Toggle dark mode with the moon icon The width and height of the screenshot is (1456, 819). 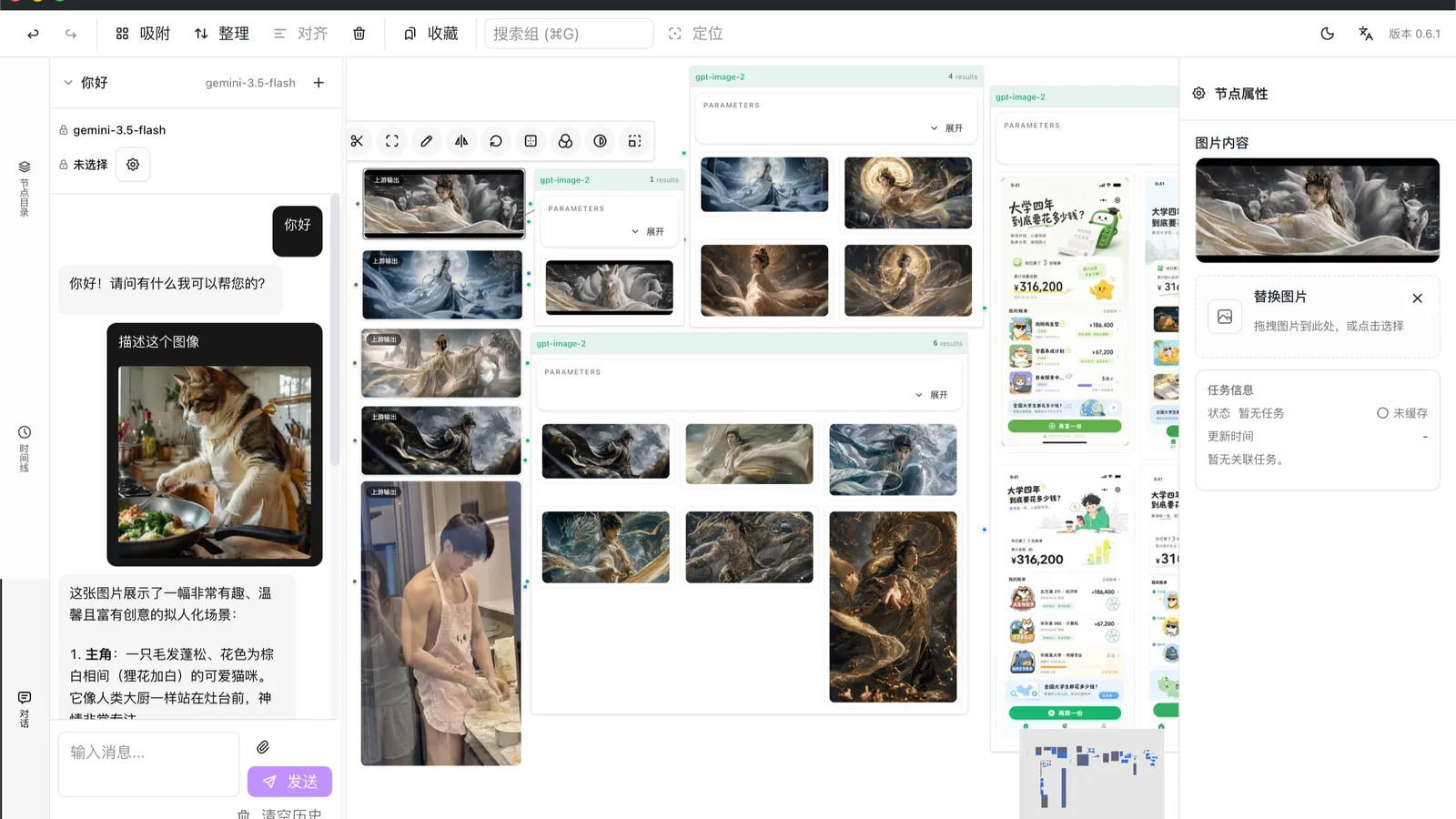tap(1328, 34)
